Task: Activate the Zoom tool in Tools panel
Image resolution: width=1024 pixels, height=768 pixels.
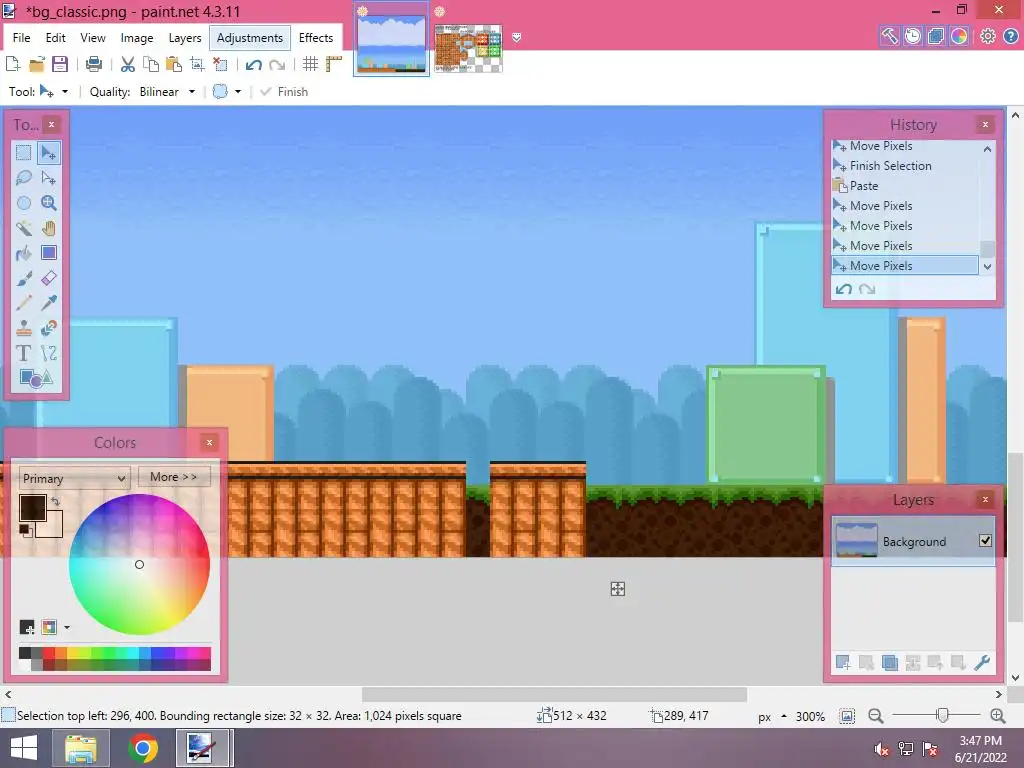Action: pos(48,202)
